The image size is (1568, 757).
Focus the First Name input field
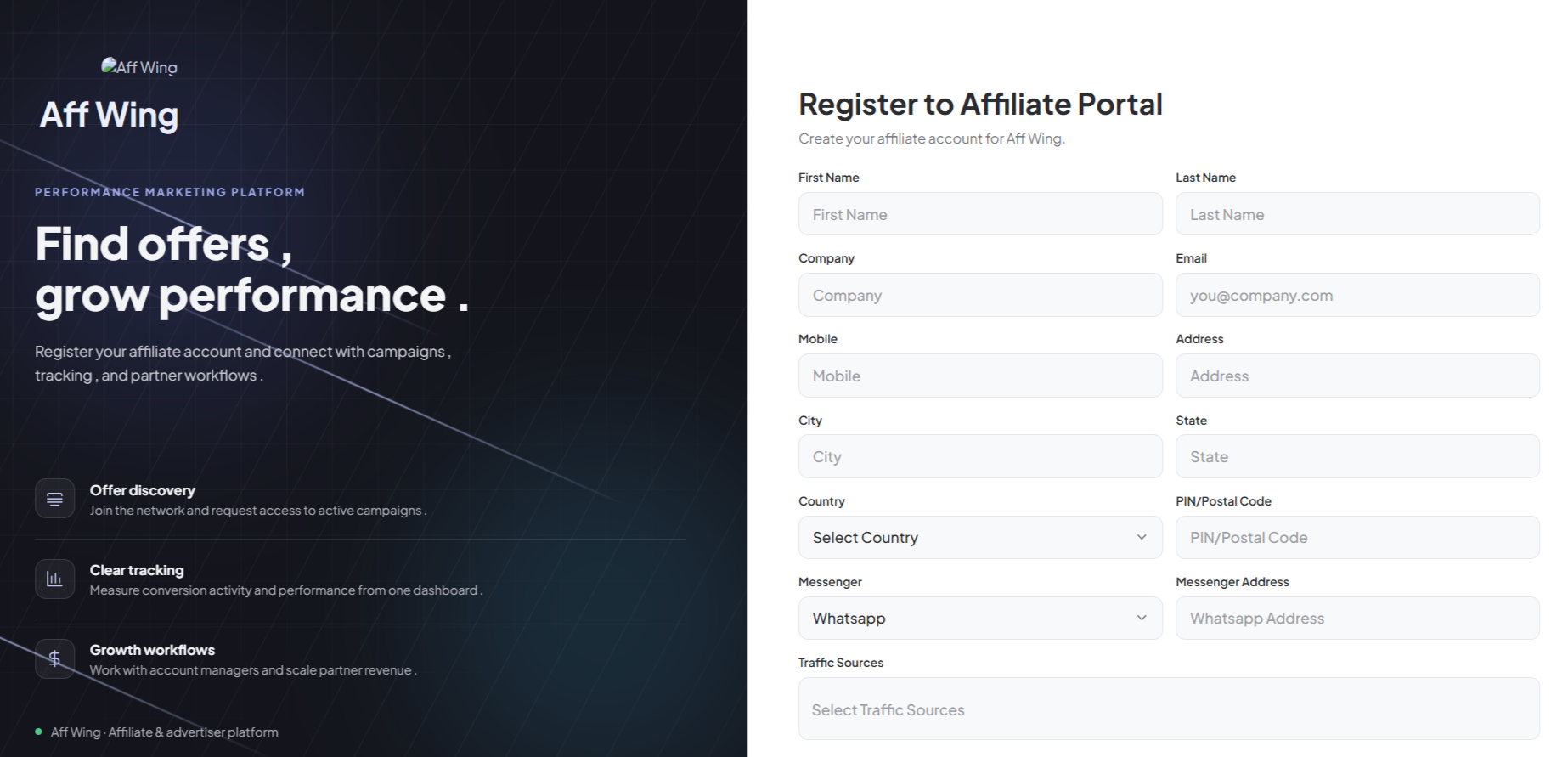click(980, 214)
